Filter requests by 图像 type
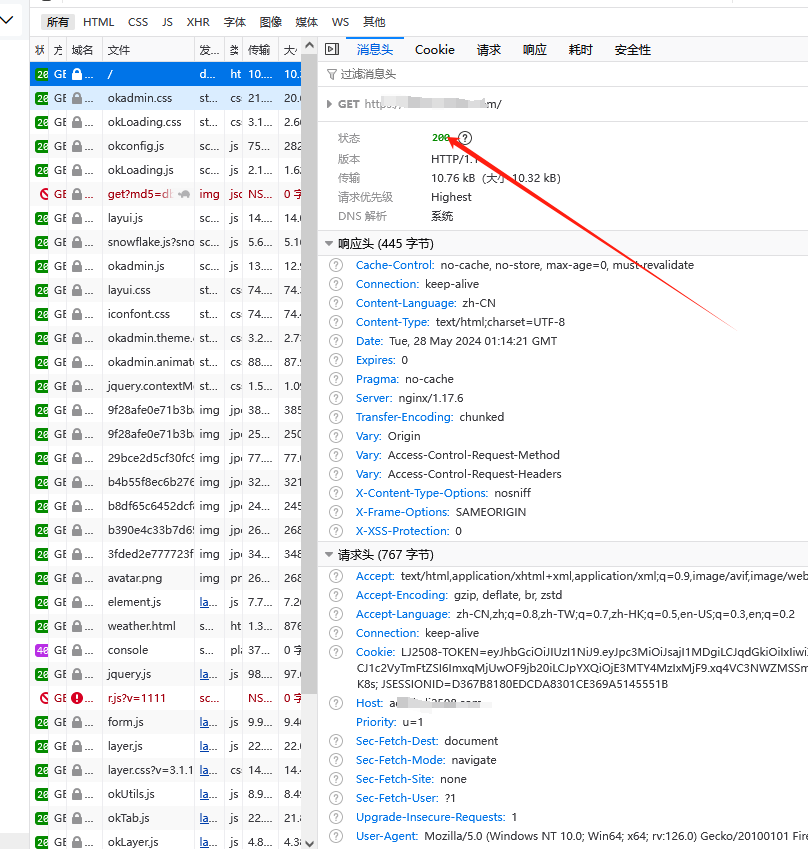 click(271, 22)
